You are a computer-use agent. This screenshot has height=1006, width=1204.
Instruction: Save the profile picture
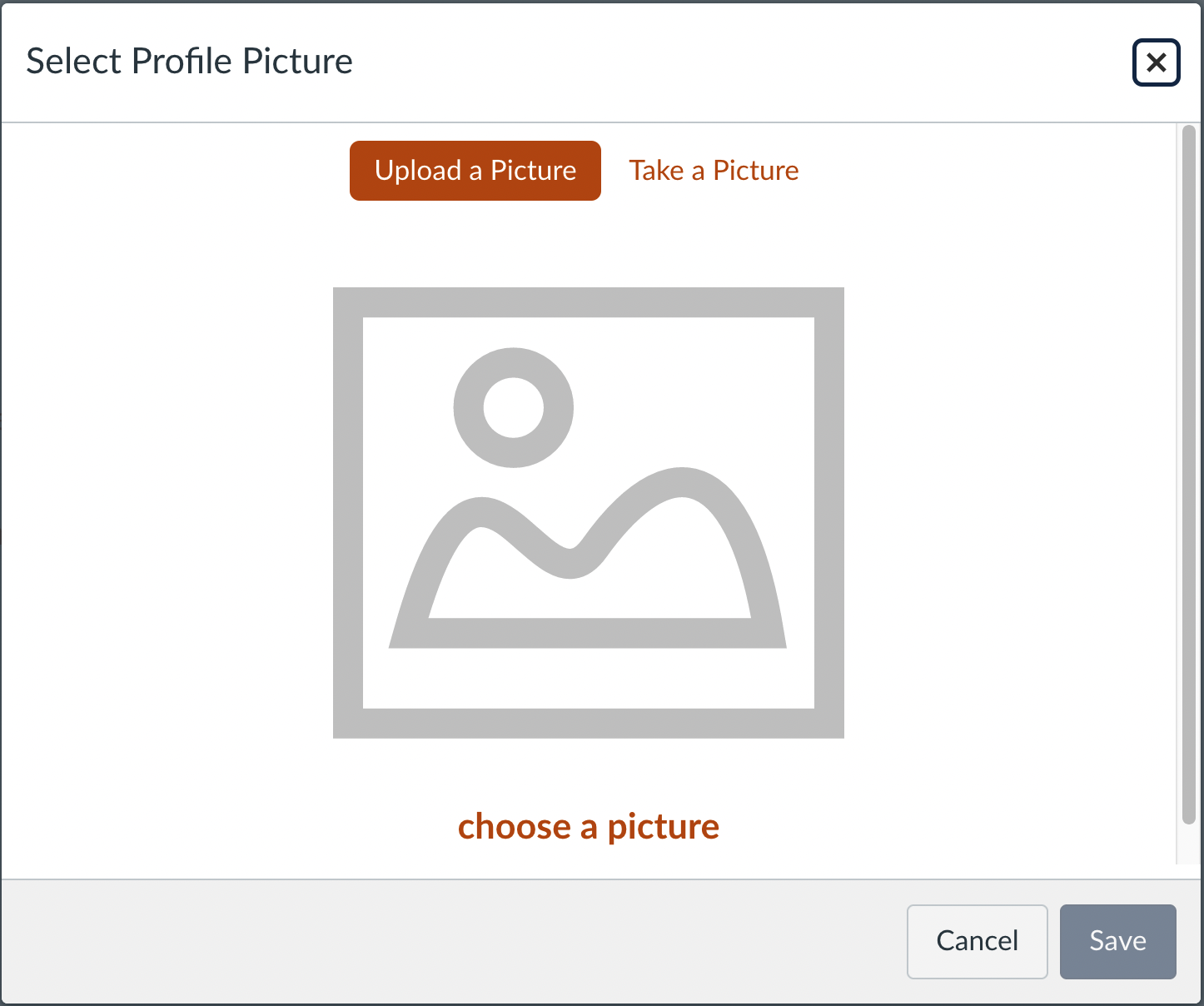1117,941
